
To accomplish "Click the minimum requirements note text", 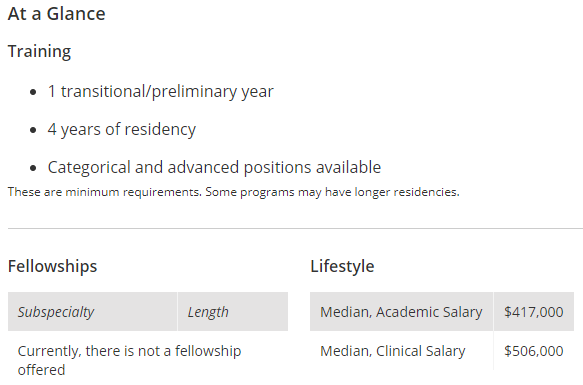I will (x=233, y=192).
